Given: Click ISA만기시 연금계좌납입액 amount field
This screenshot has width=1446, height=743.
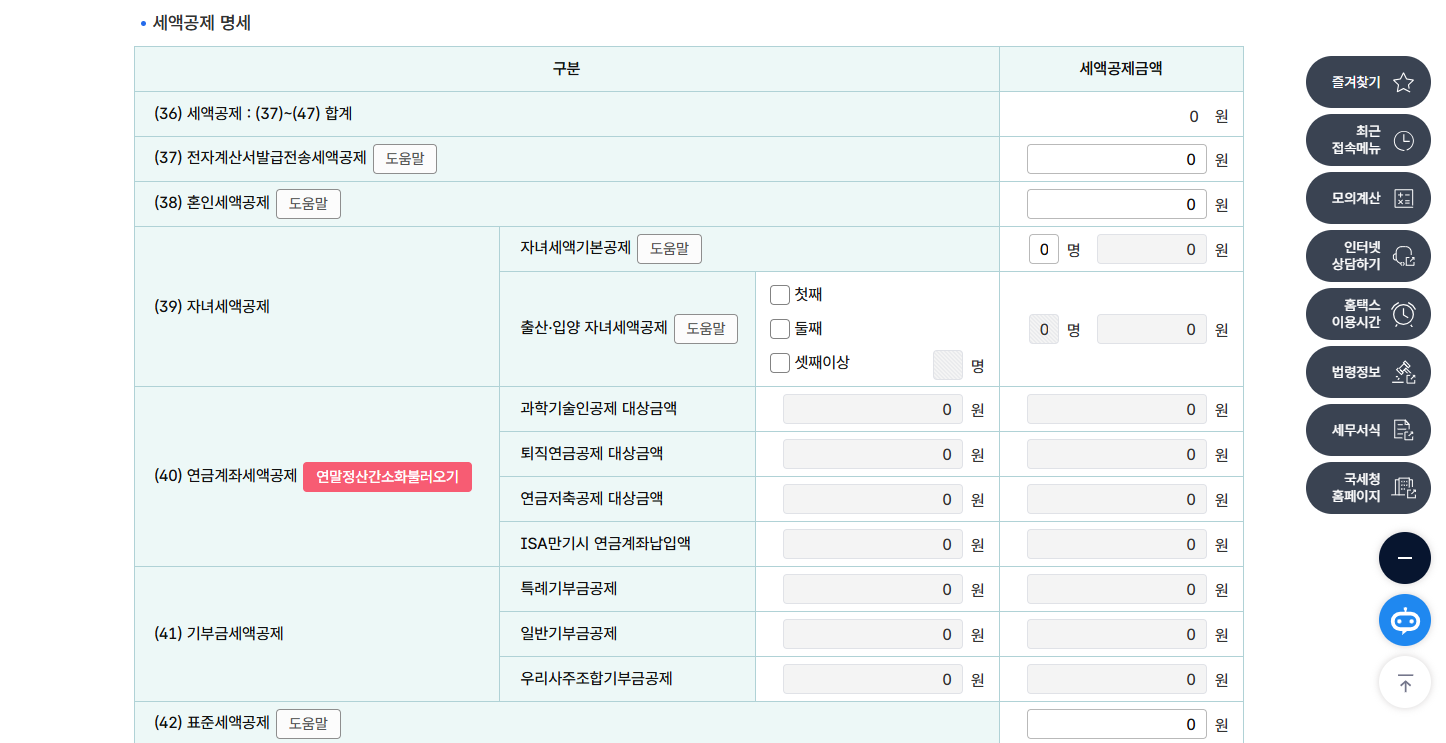Looking at the screenshot, I should (872, 545).
